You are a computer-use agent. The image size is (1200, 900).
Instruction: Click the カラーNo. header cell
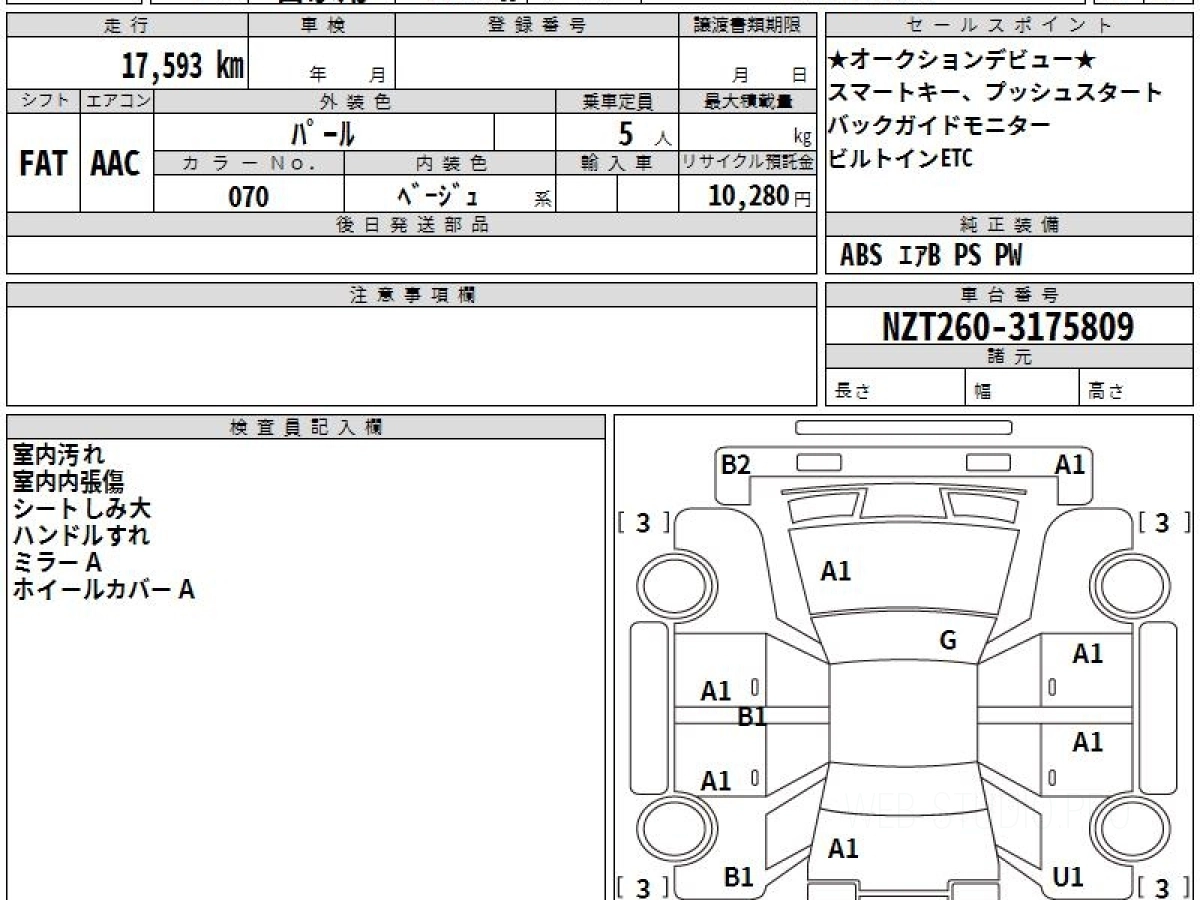249,163
